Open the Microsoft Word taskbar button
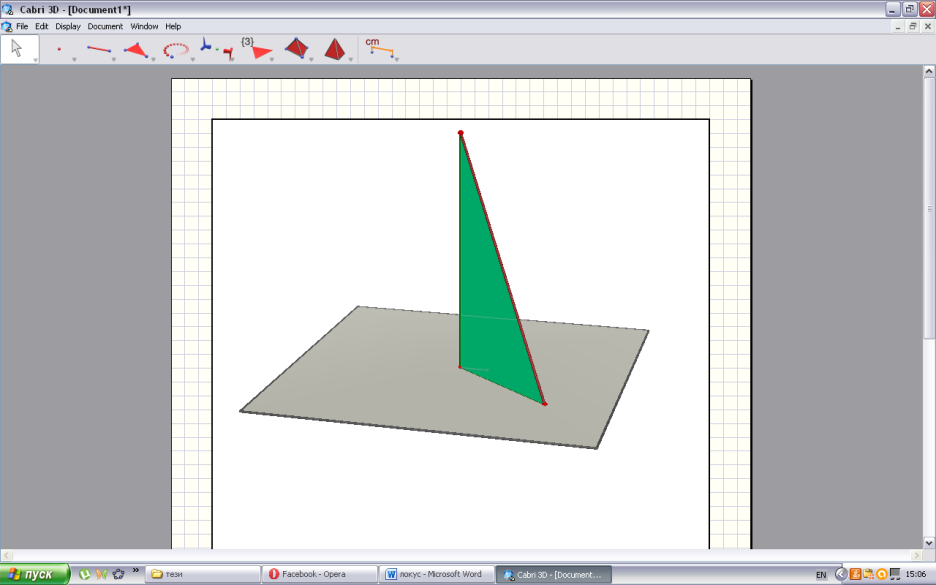This screenshot has height=585, width=936. point(437,574)
